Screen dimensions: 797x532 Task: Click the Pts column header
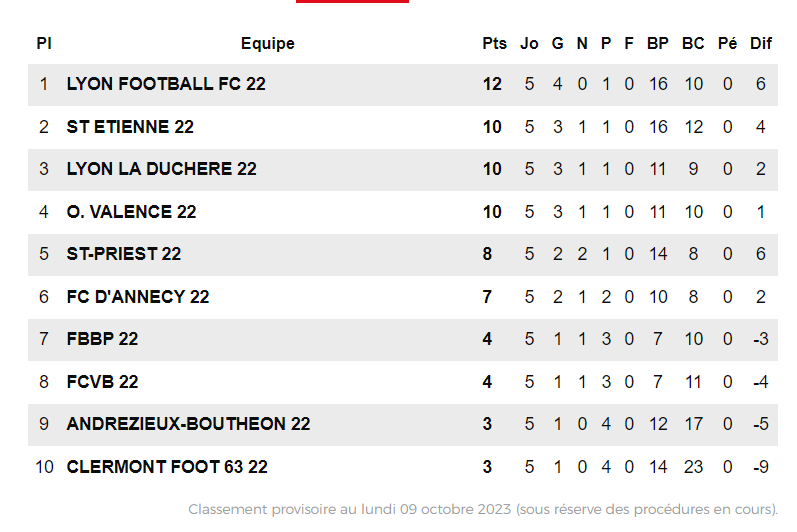[x=494, y=43]
